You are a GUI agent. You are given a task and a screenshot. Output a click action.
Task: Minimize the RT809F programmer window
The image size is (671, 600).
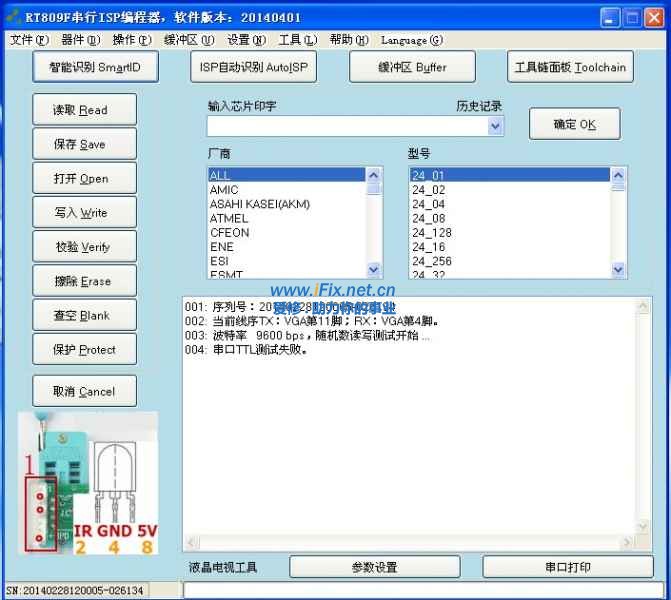point(609,18)
